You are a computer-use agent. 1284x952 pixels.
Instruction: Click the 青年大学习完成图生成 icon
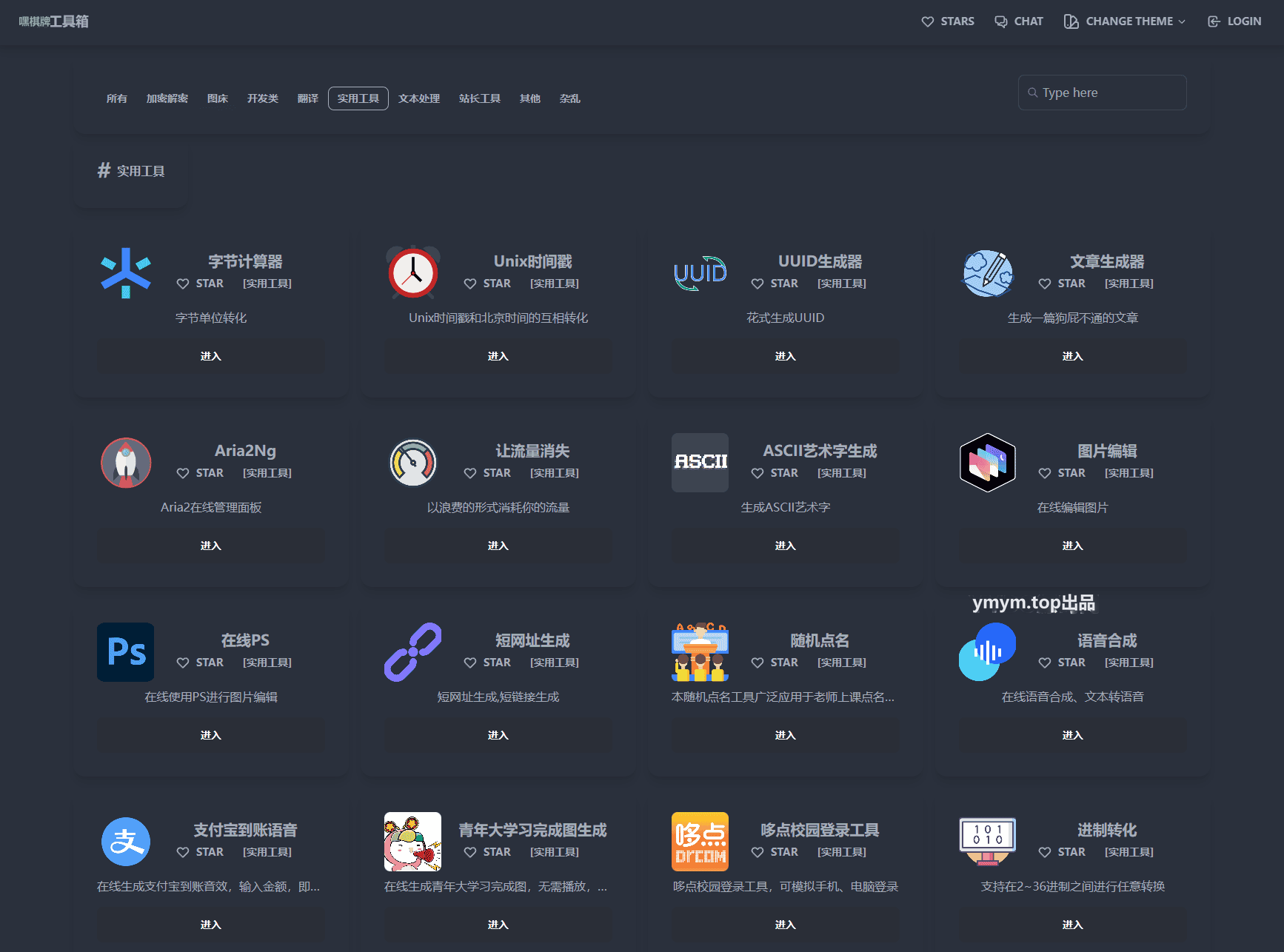pos(413,842)
